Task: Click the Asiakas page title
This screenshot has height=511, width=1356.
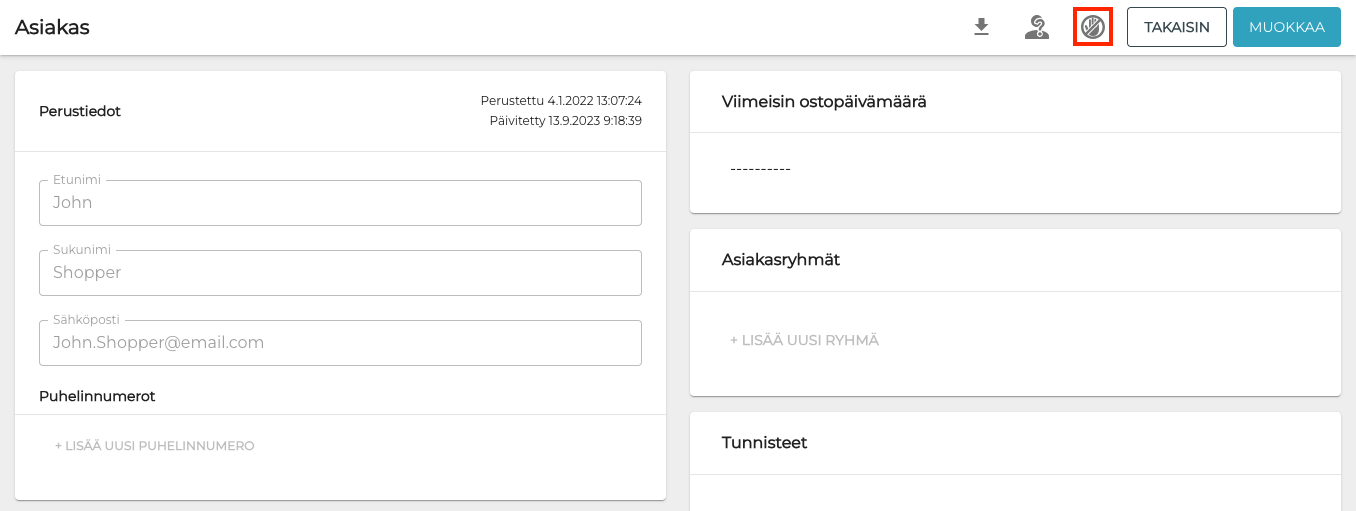Action: pos(52,28)
